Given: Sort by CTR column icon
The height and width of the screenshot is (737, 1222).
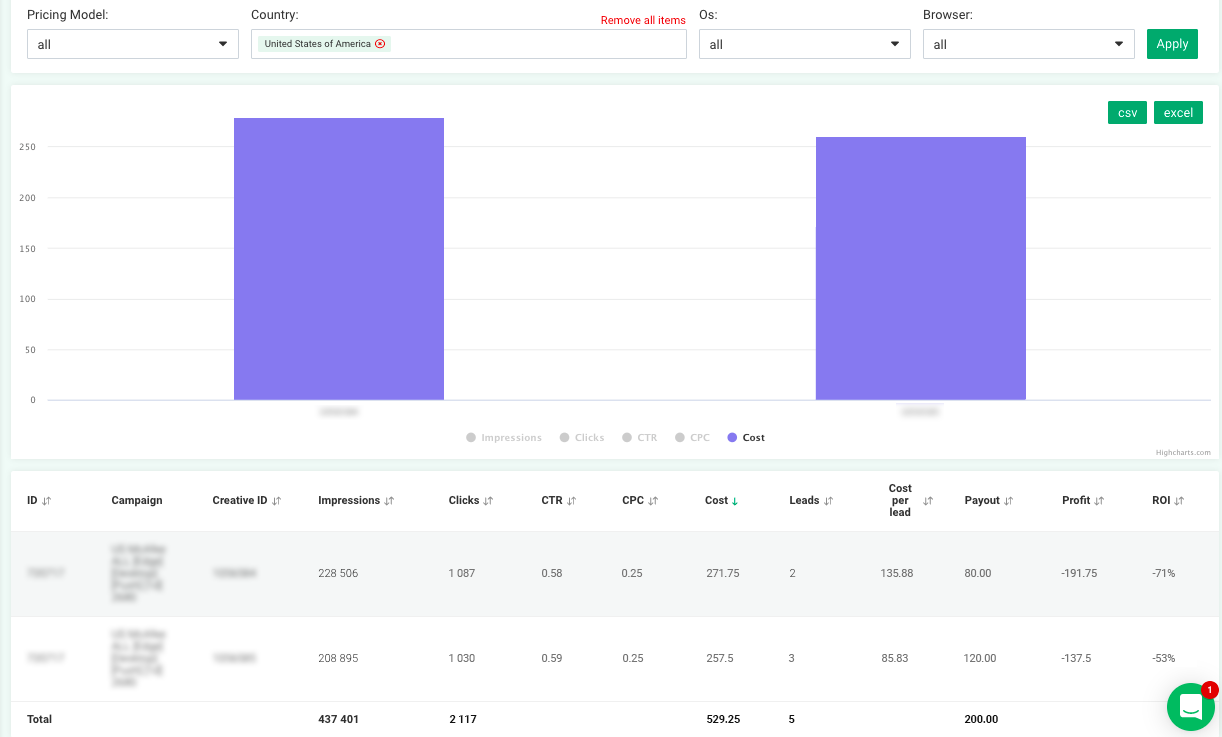Looking at the screenshot, I should (571, 501).
